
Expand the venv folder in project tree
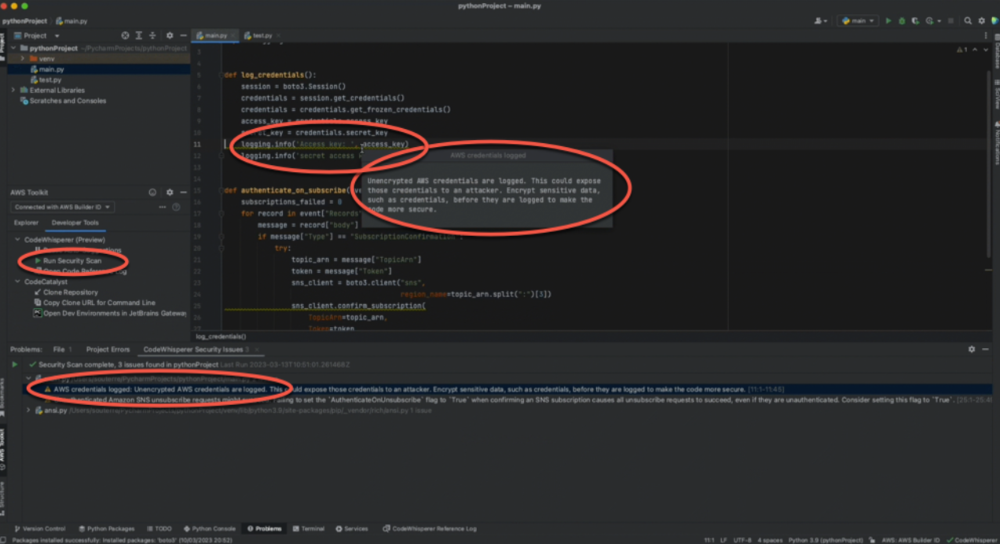24,59
